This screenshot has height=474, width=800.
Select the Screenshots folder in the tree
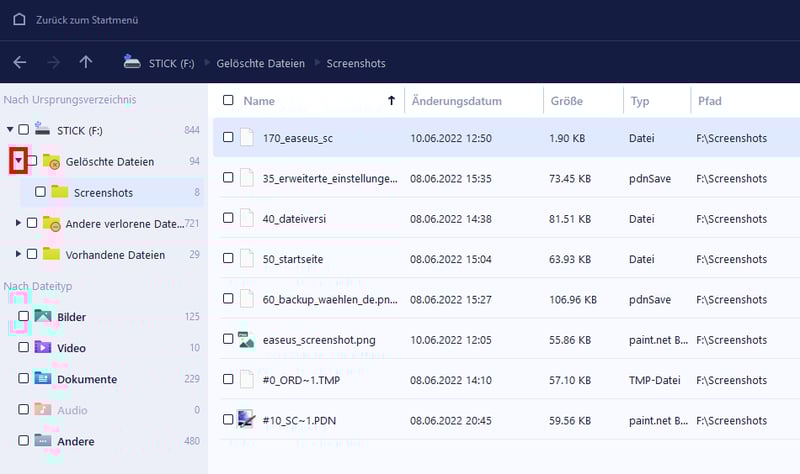(103, 192)
